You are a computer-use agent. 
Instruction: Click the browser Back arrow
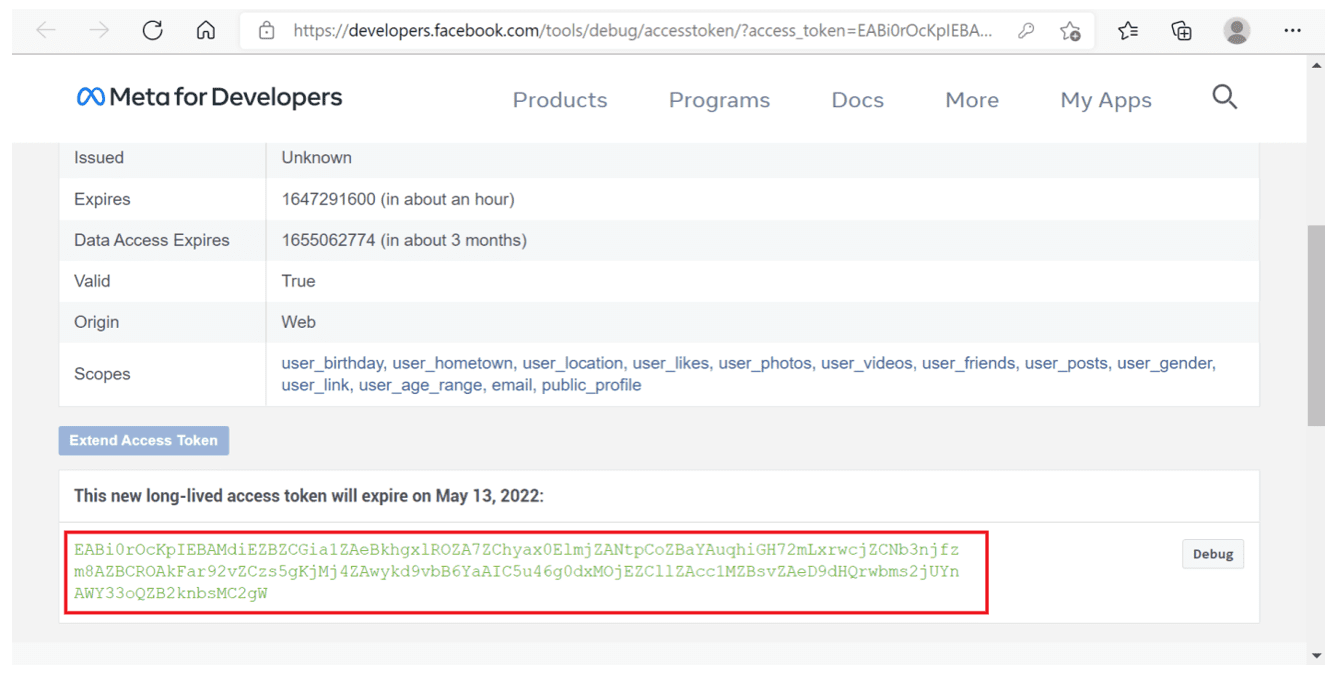(x=46, y=31)
